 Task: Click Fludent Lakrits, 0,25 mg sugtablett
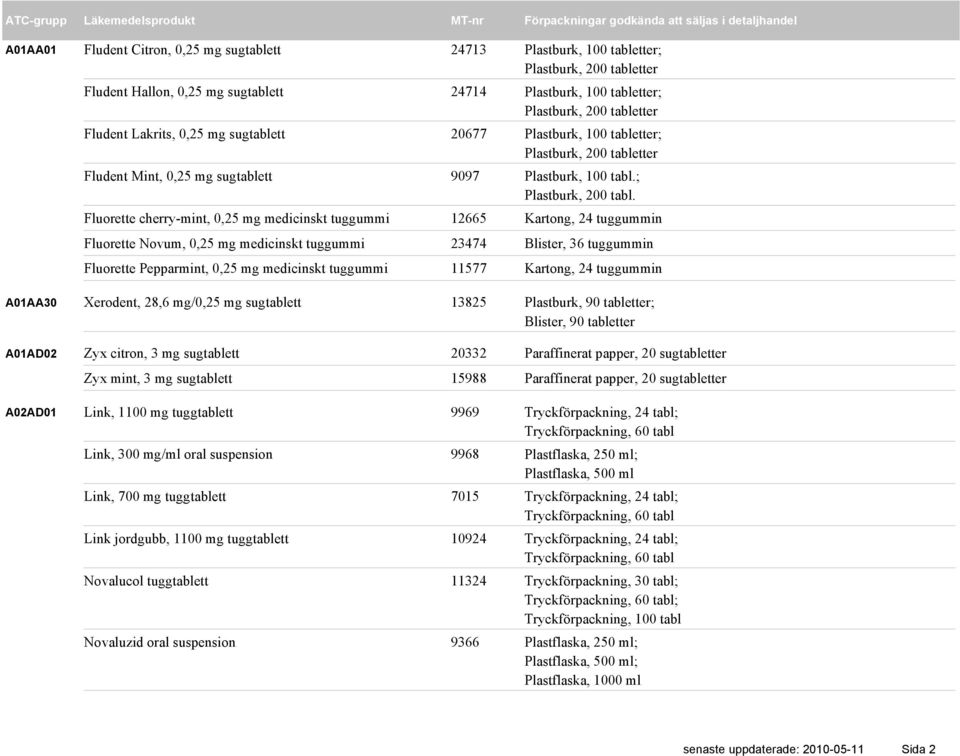click(x=184, y=135)
